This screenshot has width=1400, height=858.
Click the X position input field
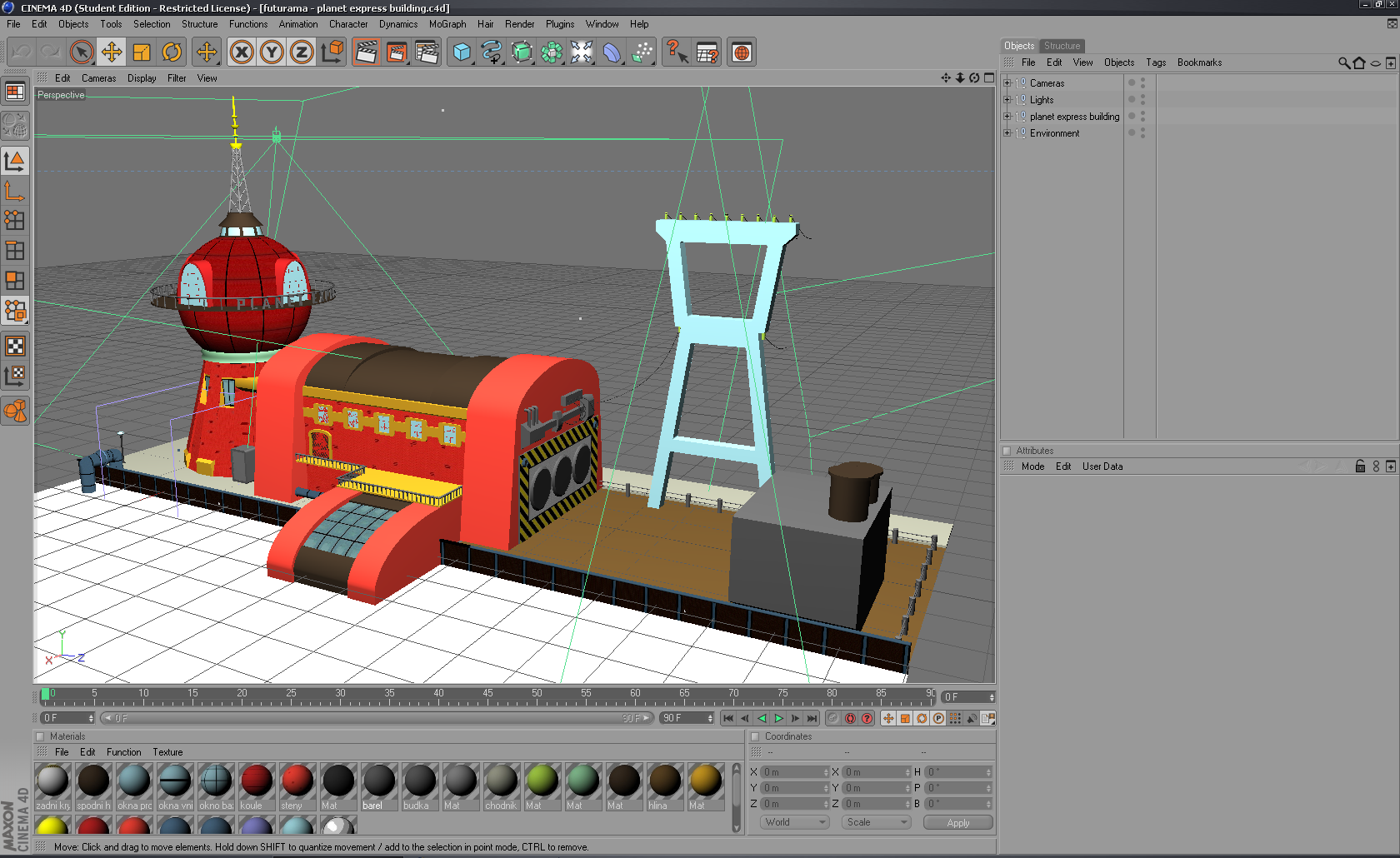click(x=795, y=772)
